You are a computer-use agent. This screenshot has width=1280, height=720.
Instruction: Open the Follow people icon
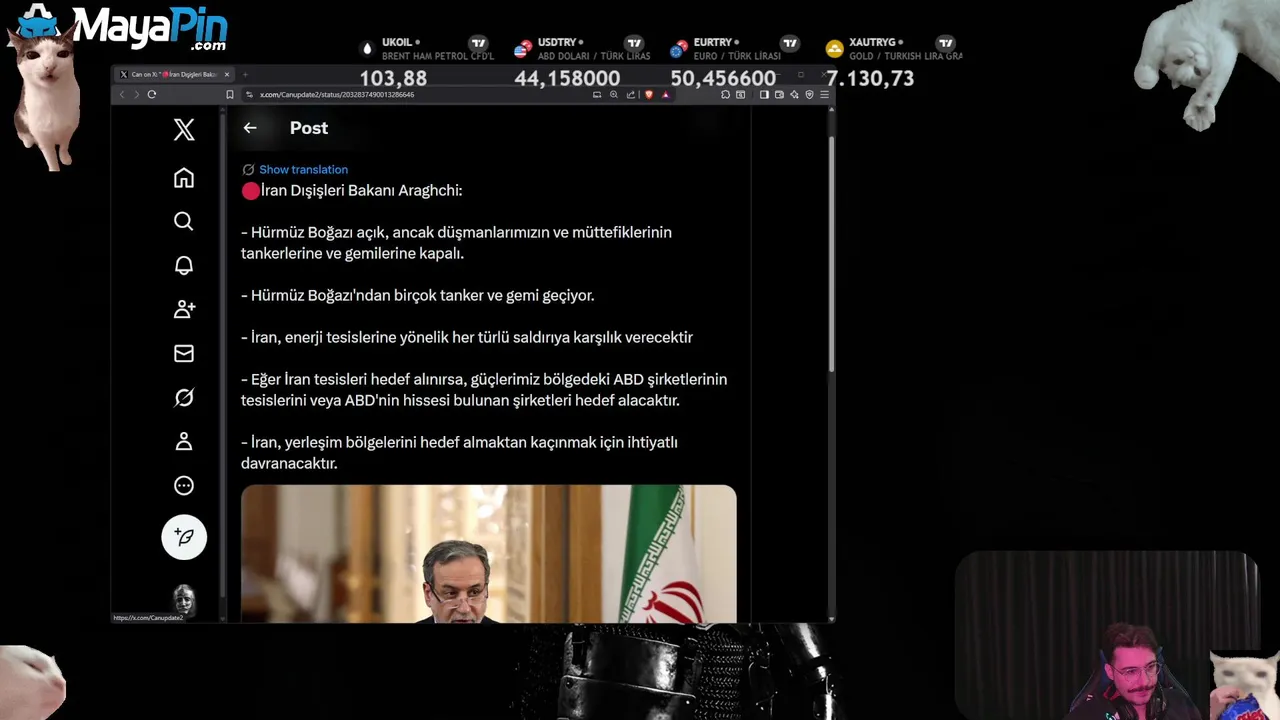[x=184, y=309]
